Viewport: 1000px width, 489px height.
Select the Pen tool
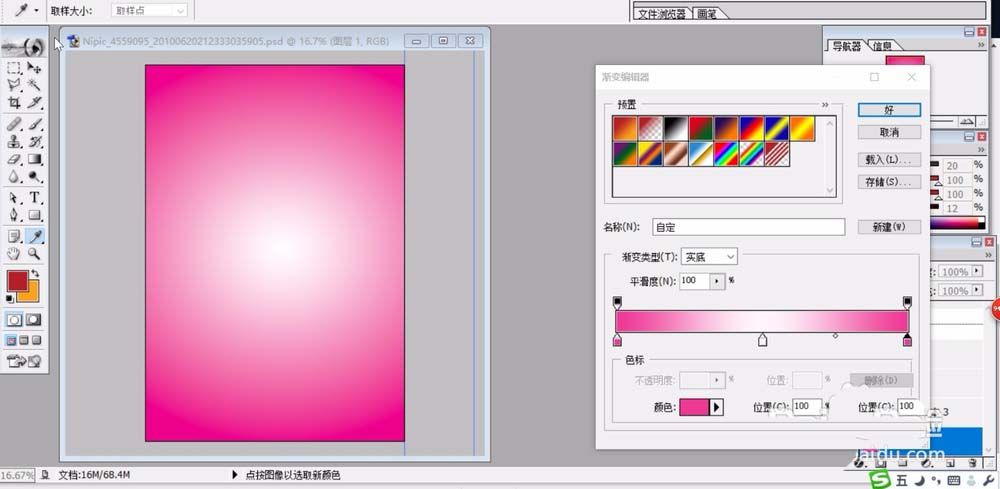[14, 215]
